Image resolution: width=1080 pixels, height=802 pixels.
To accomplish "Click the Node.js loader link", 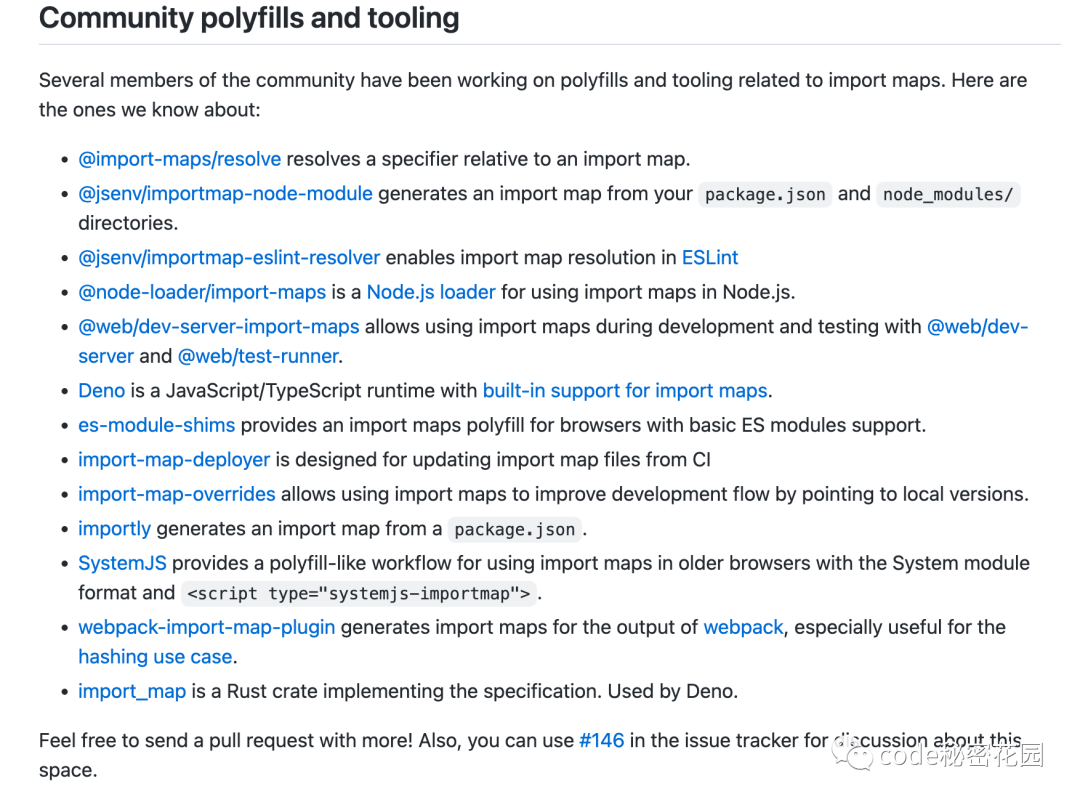I will pos(431,292).
